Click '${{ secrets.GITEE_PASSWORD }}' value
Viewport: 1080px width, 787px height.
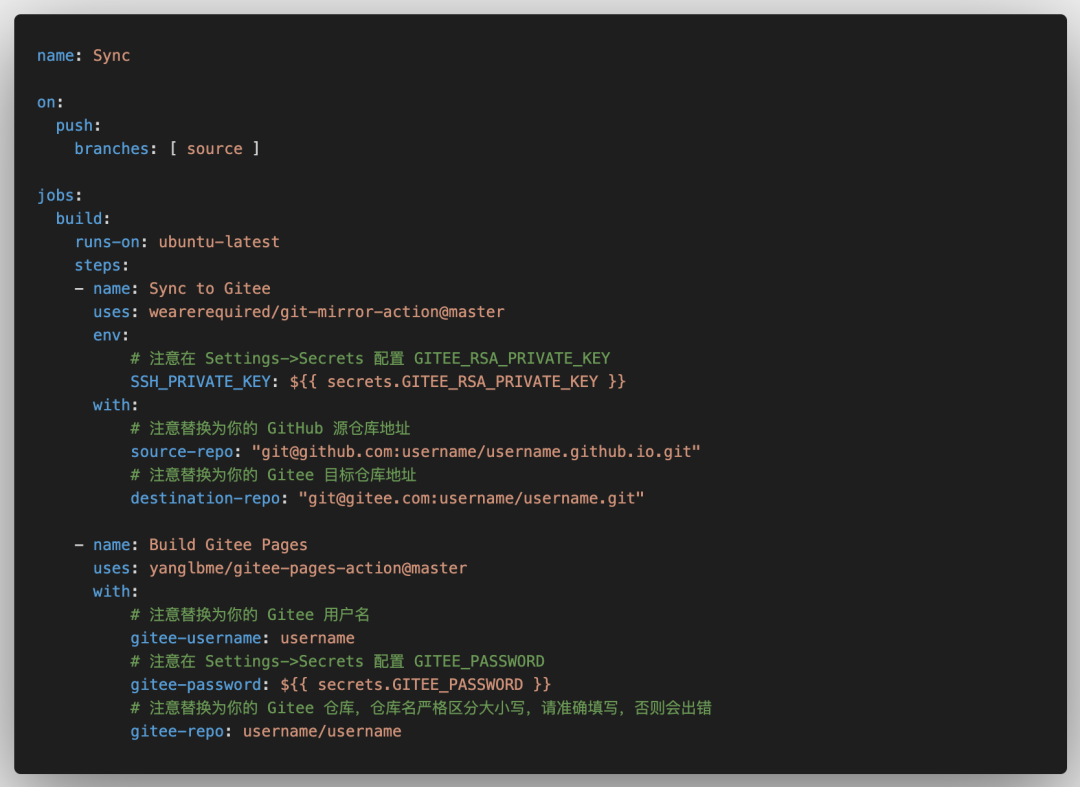pyautogui.click(x=415, y=685)
